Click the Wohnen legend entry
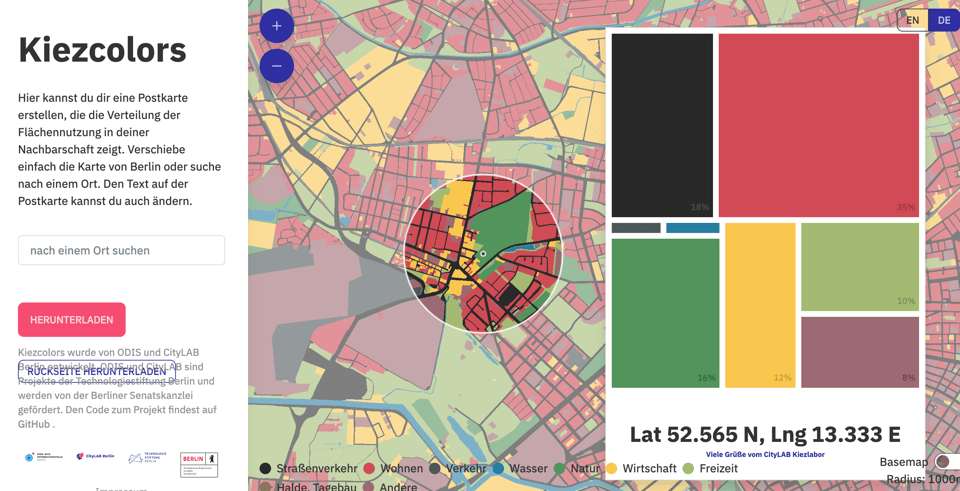This screenshot has height=491, width=960. (x=394, y=468)
